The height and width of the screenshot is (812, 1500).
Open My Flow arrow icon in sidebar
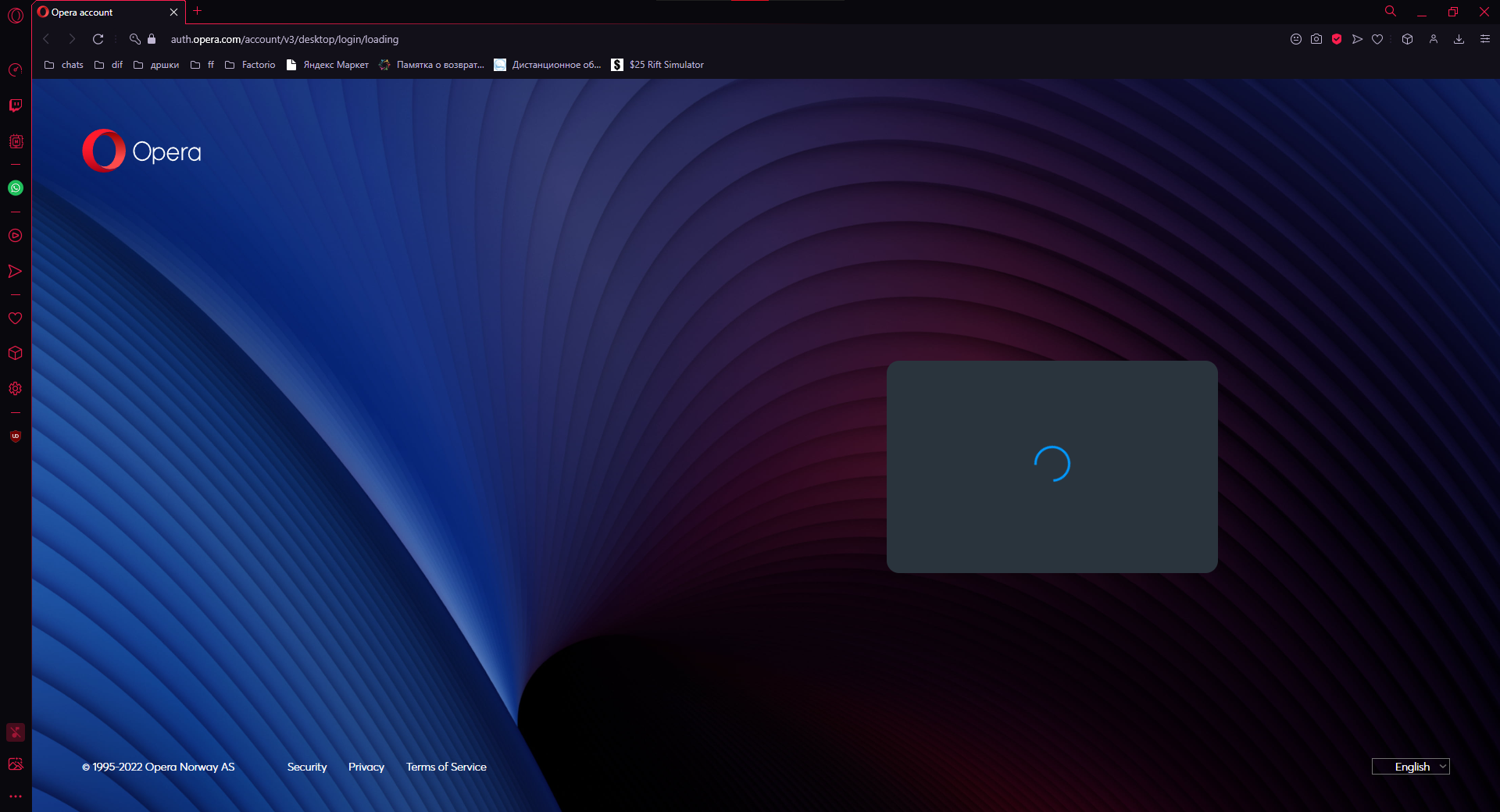(15, 271)
